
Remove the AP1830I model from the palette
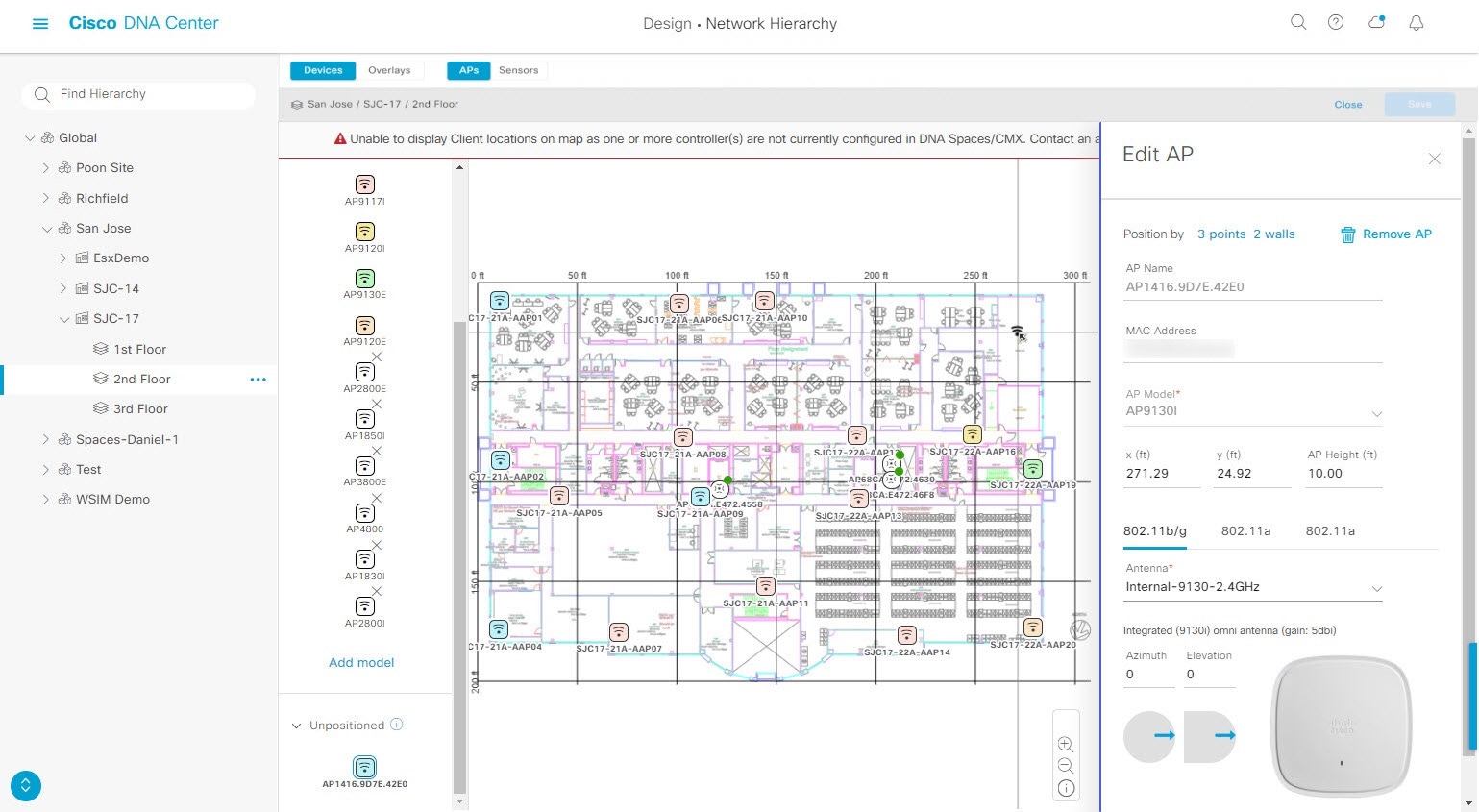tap(377, 545)
